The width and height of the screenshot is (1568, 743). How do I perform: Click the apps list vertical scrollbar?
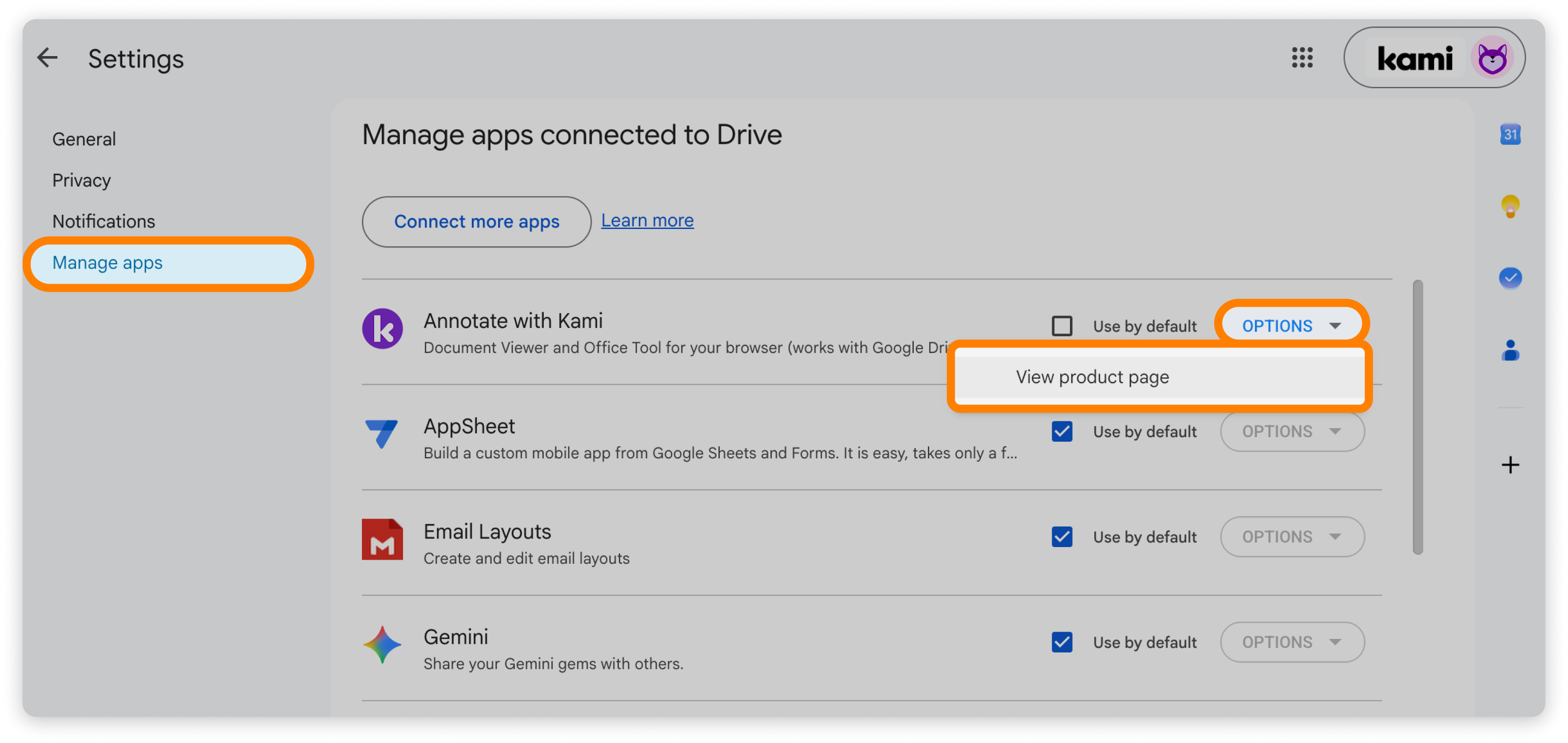coord(1417,417)
